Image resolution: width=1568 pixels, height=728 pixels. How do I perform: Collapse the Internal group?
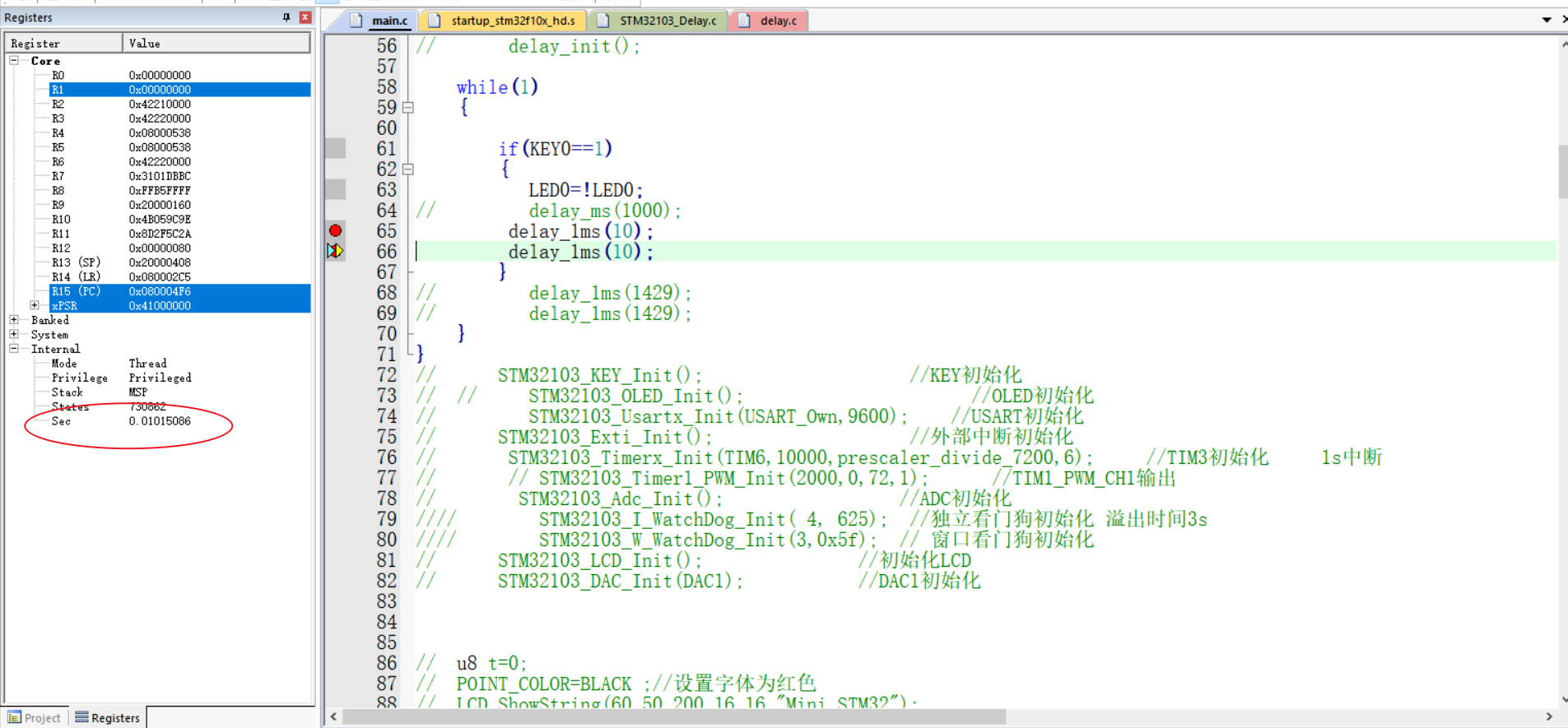click(14, 349)
